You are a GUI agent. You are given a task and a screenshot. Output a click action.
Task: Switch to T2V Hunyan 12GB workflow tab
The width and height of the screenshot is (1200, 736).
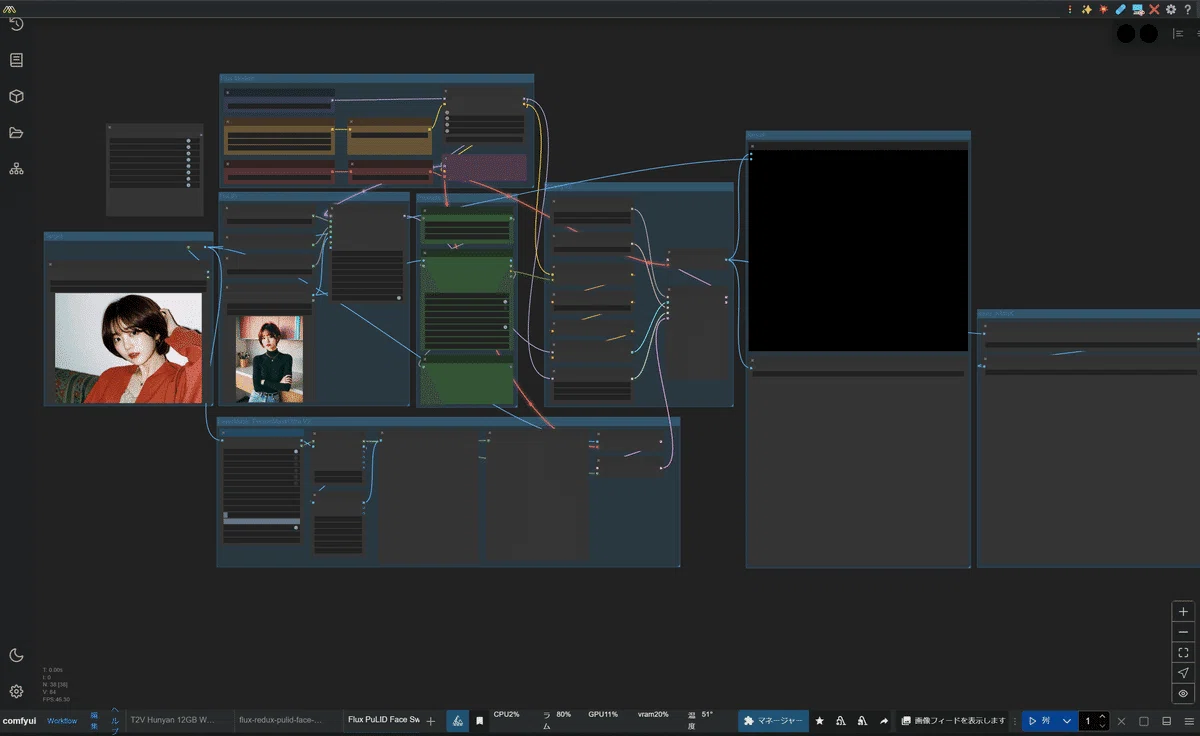172,720
